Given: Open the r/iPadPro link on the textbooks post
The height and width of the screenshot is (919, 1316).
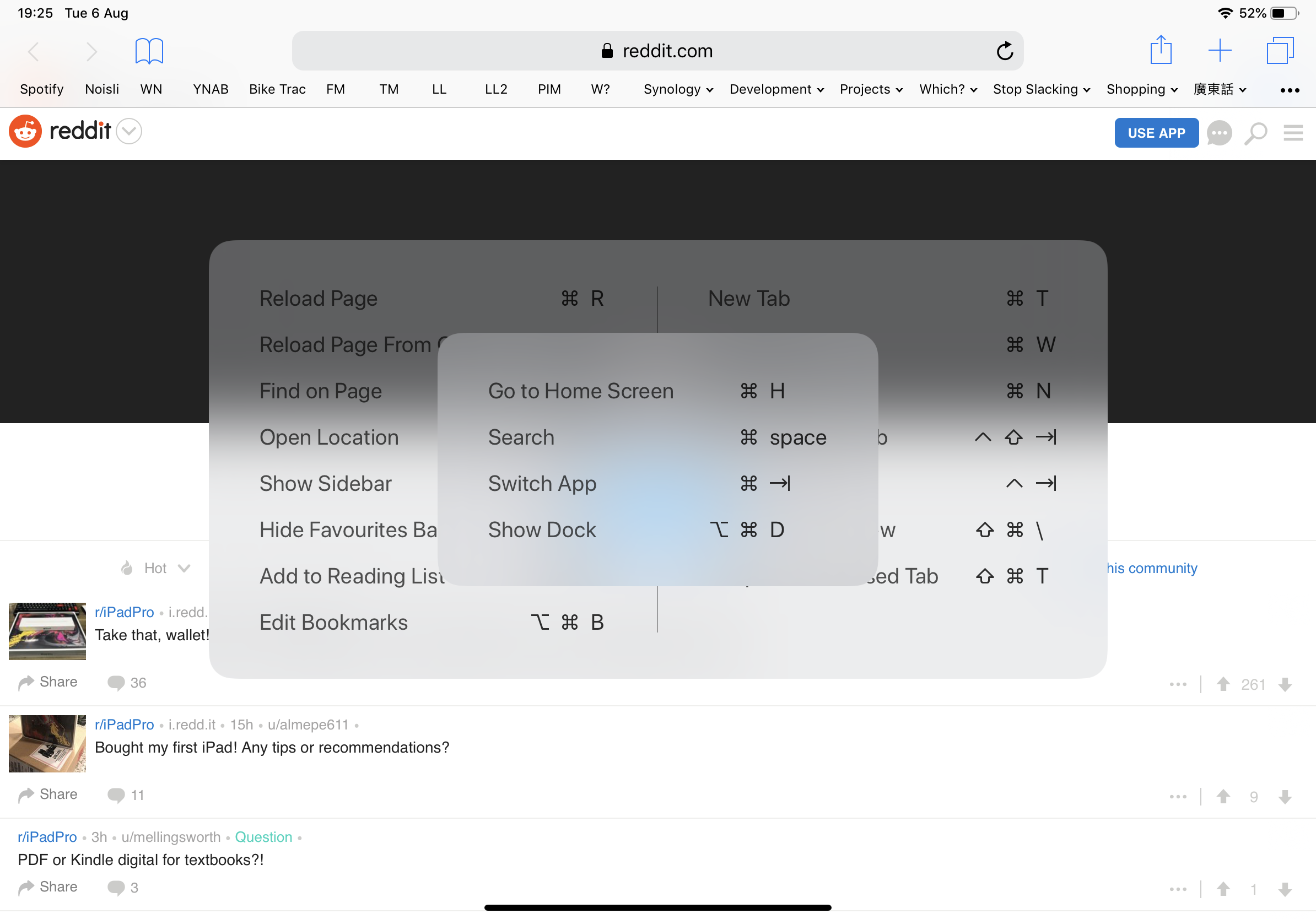Looking at the screenshot, I should [x=47, y=836].
